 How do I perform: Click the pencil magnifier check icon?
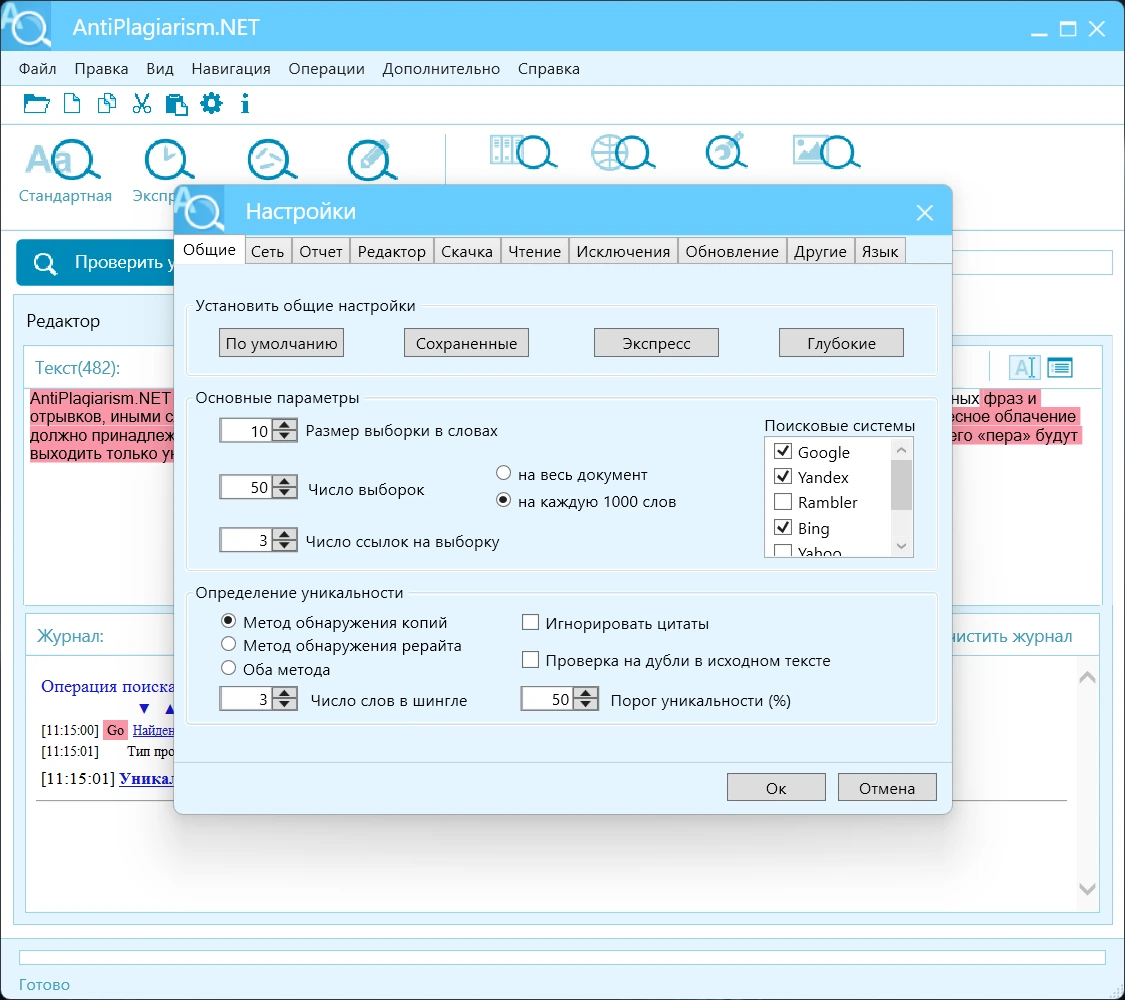(x=371, y=159)
